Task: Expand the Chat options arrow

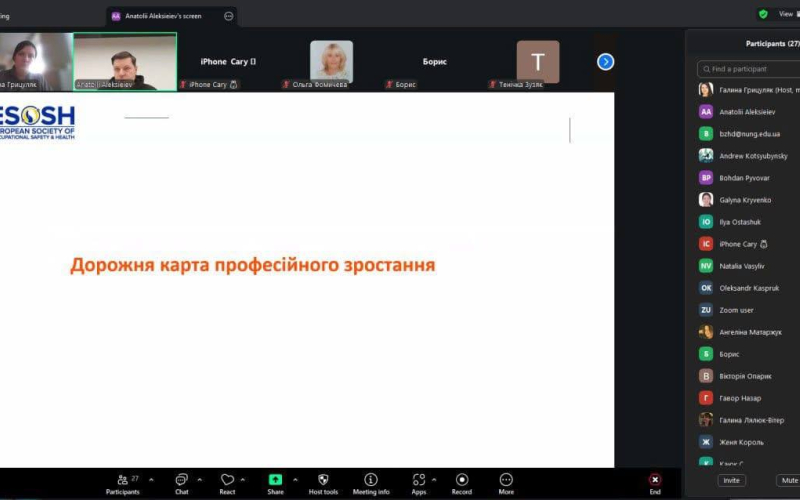Action: coord(199,479)
